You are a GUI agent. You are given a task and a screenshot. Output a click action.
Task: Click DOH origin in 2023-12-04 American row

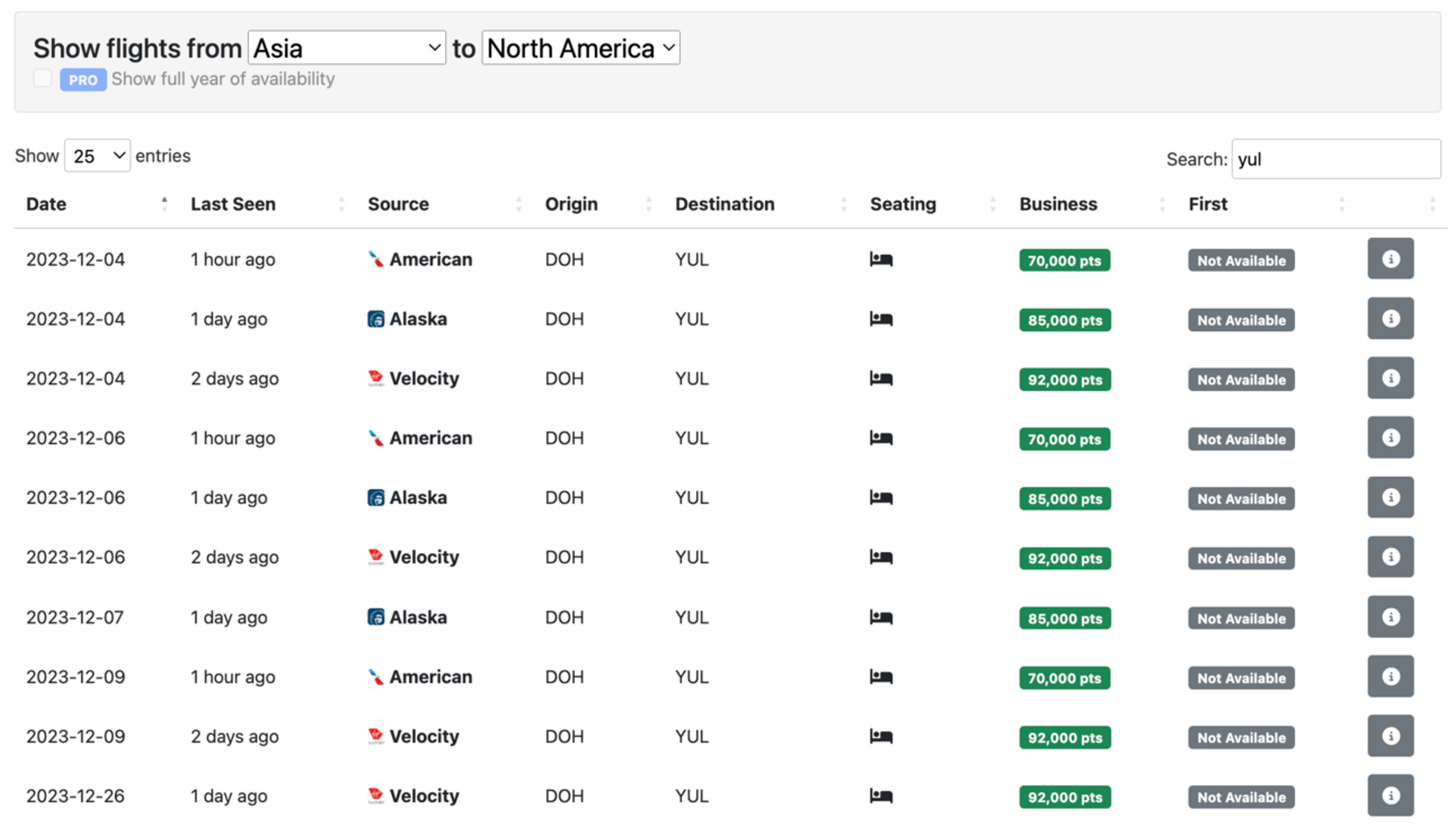click(x=565, y=259)
